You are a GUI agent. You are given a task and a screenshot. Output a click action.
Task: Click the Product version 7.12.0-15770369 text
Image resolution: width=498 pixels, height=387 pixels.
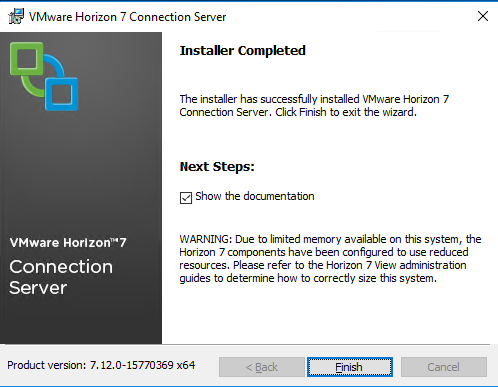pyautogui.click(x=101, y=365)
